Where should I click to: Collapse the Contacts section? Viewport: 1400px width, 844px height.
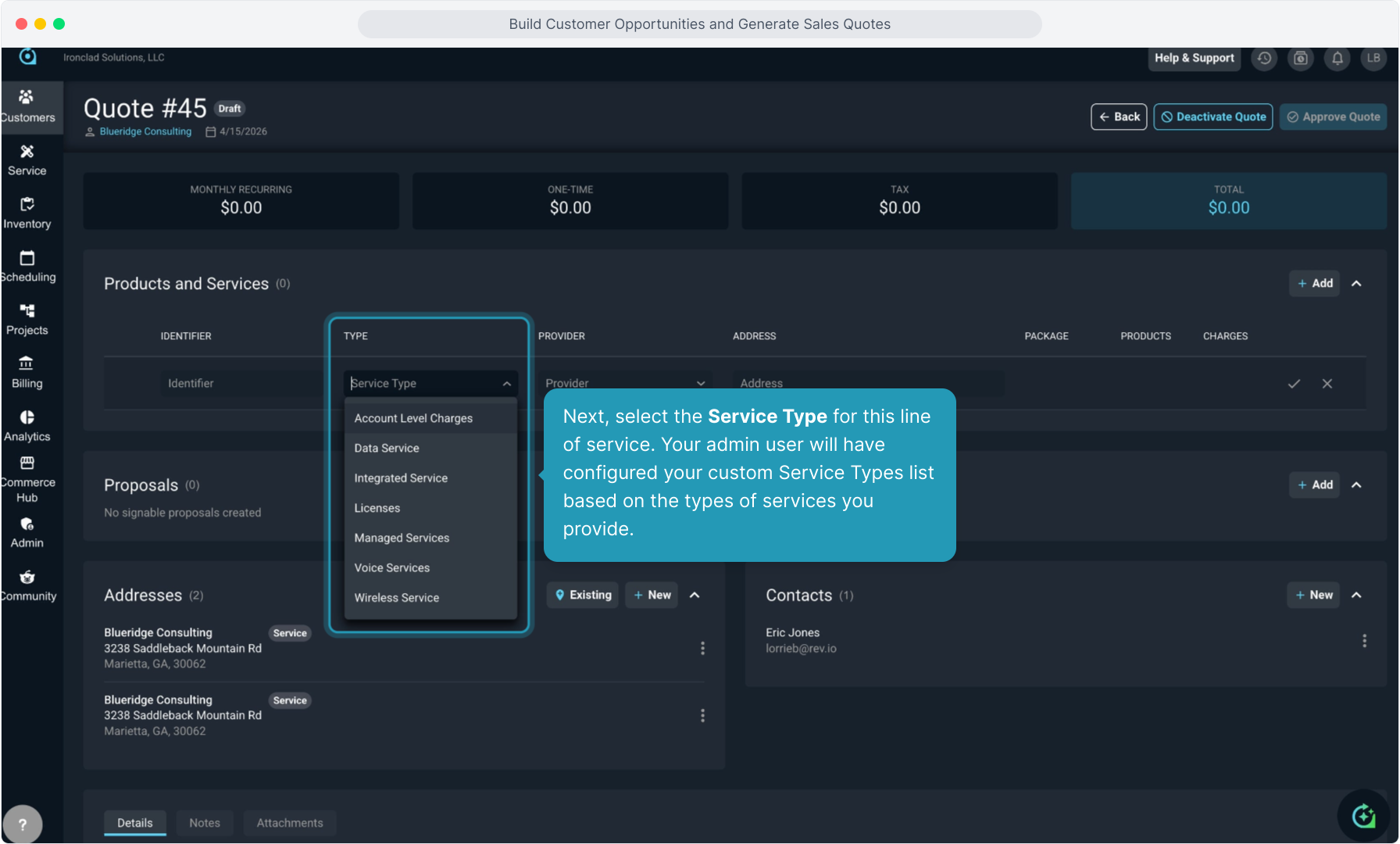click(x=1356, y=595)
